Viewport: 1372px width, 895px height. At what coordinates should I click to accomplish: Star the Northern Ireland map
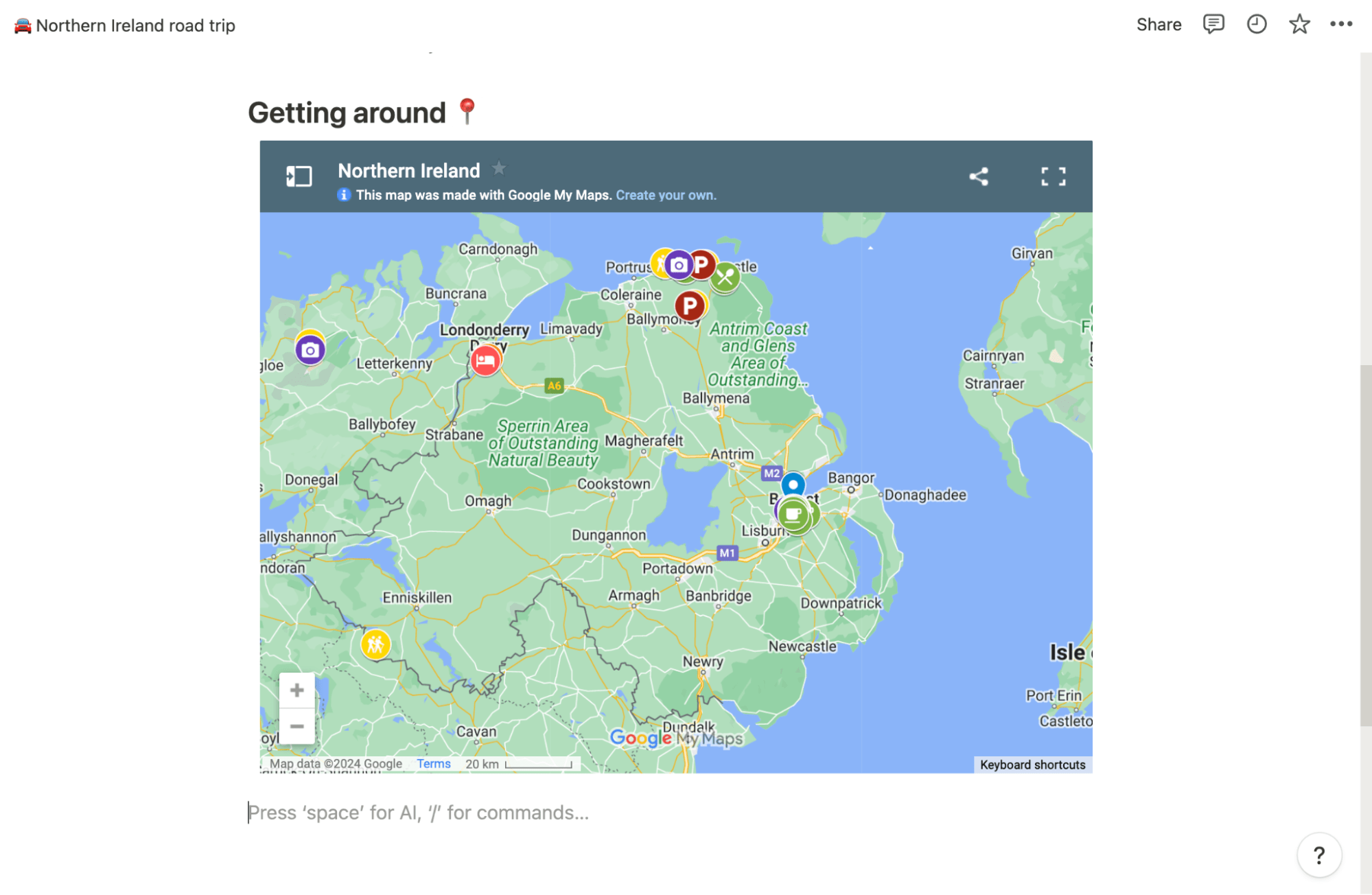[499, 168]
